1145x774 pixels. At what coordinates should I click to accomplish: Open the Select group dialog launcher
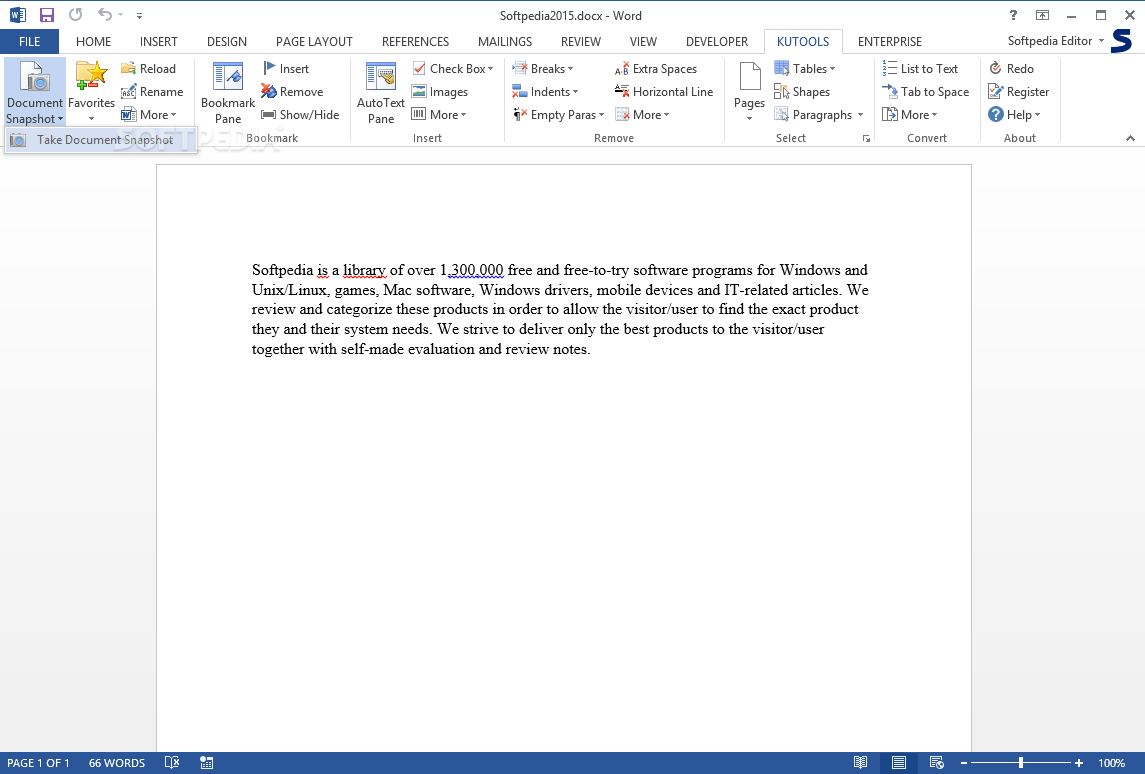tap(866, 139)
